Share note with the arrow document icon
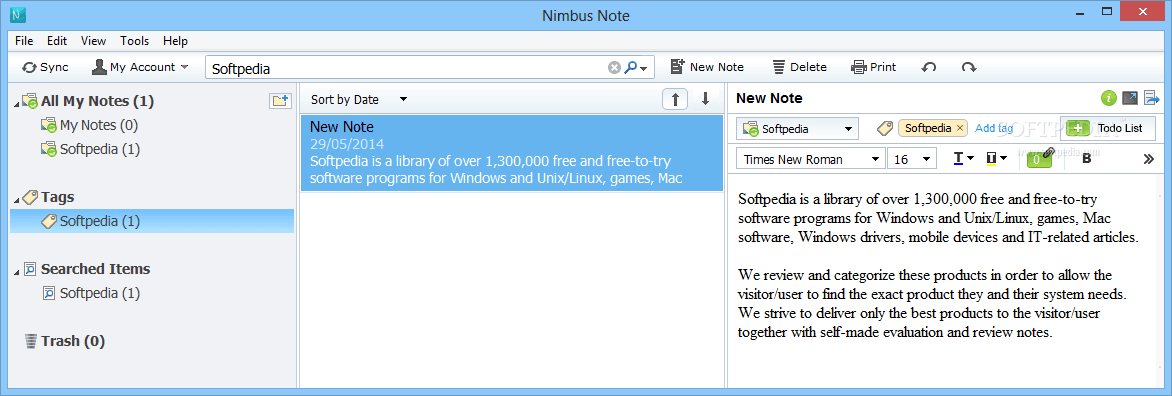 point(1151,98)
